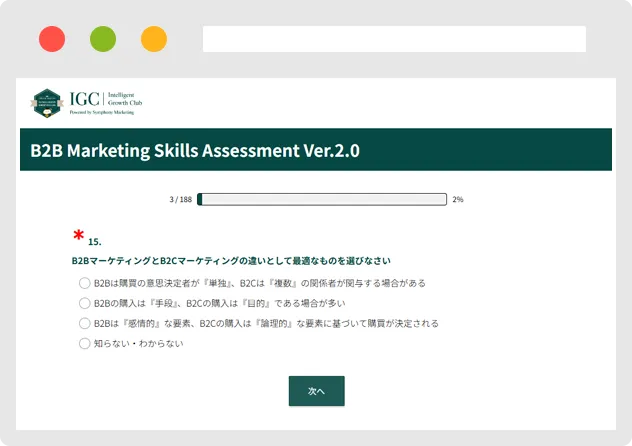Click question number 15.
Screen dimensions: 632x446
coord(95,242)
